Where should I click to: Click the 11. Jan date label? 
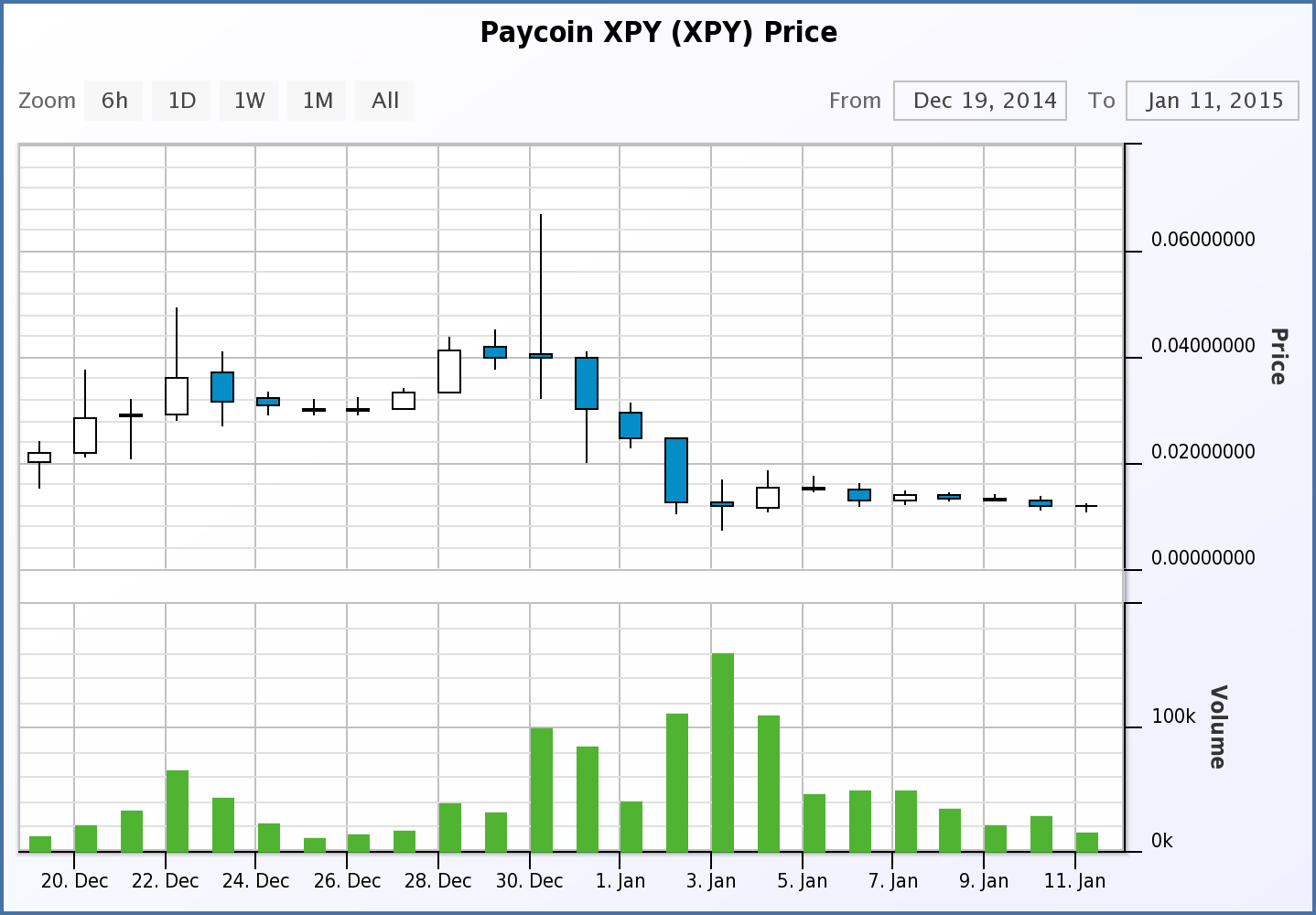[1074, 881]
